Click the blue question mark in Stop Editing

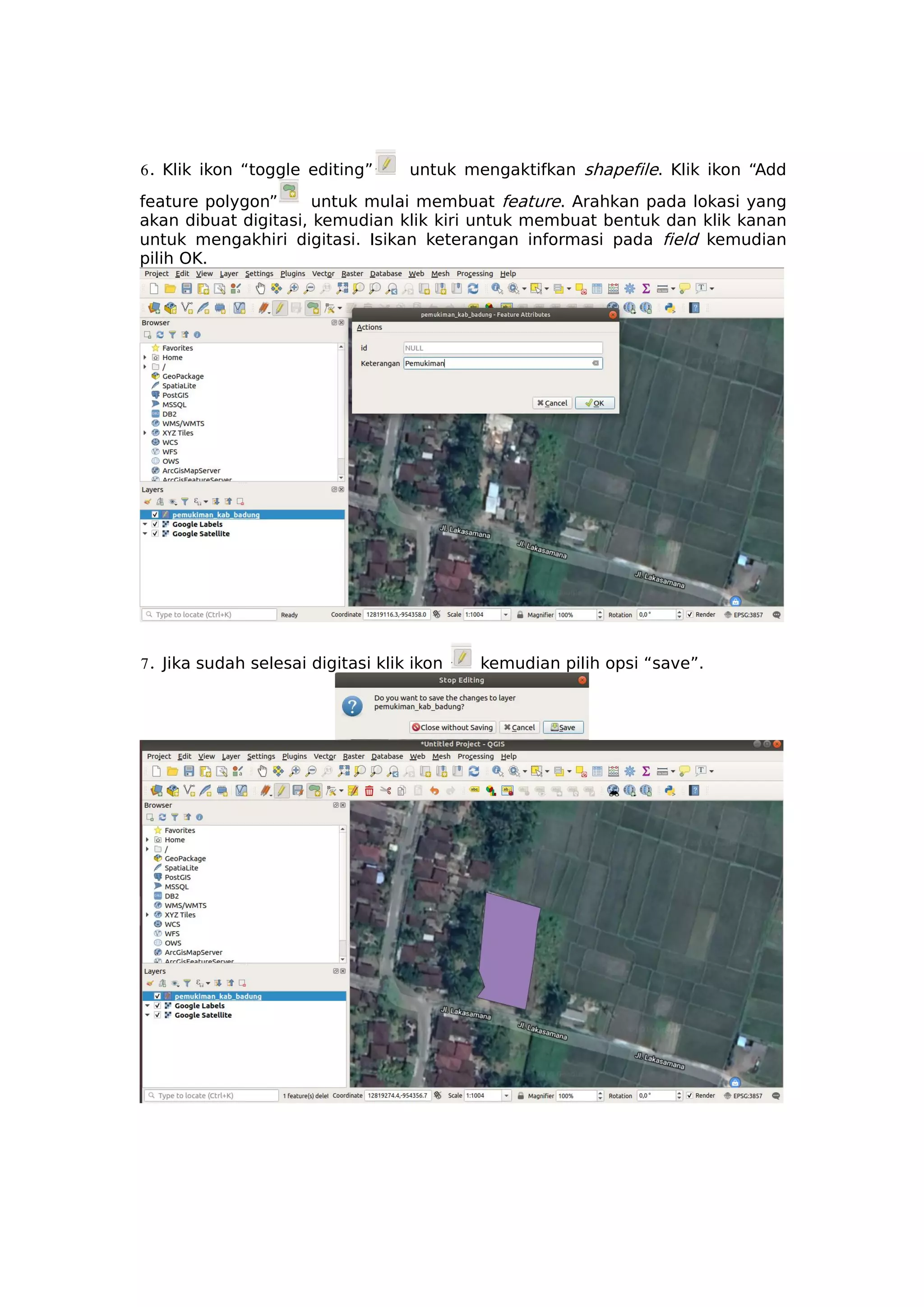(352, 706)
